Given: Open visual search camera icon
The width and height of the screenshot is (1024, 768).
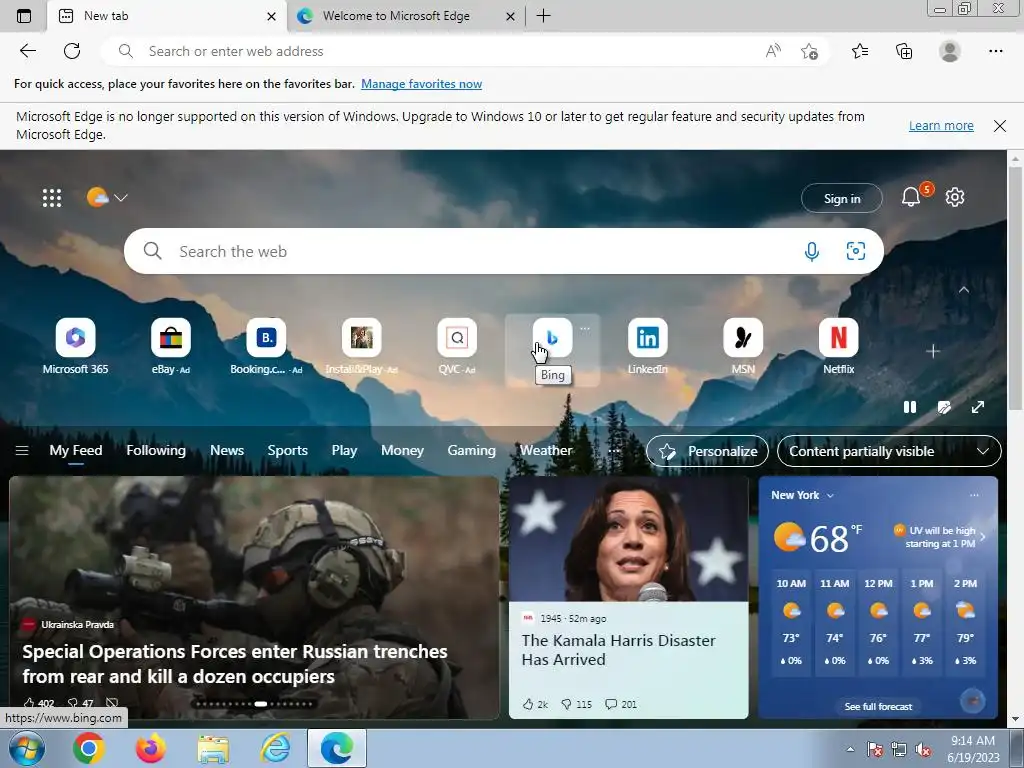Looking at the screenshot, I should (x=856, y=251).
